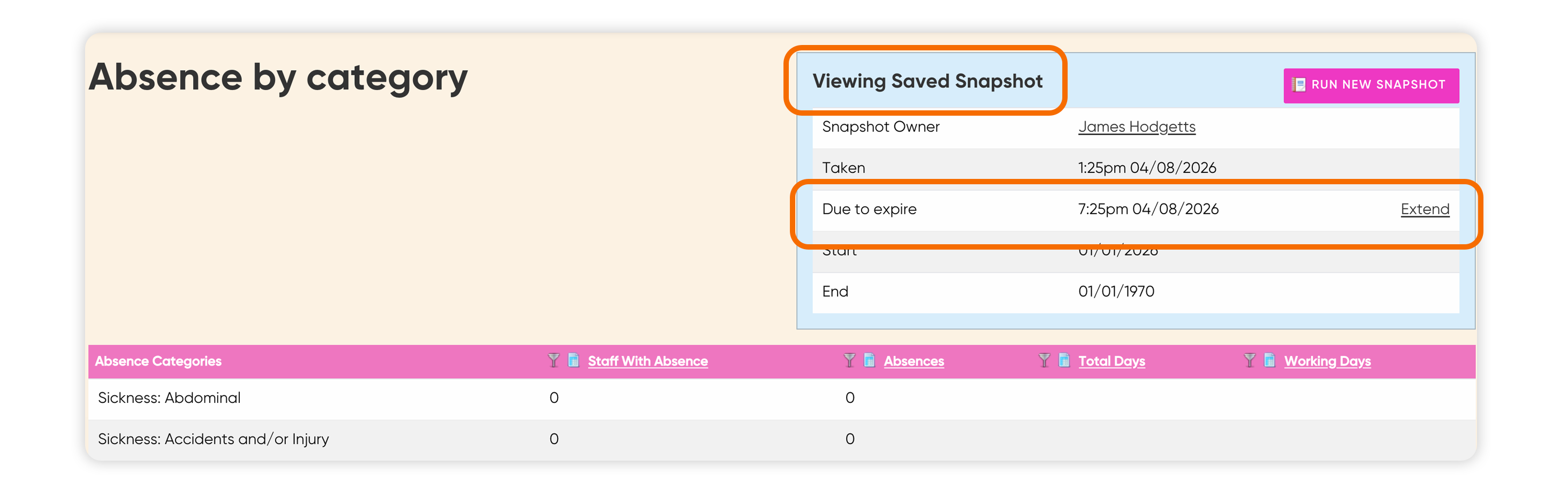
Task: Select Sickness: Accidents and/or Injury row
Action: click(x=781, y=439)
